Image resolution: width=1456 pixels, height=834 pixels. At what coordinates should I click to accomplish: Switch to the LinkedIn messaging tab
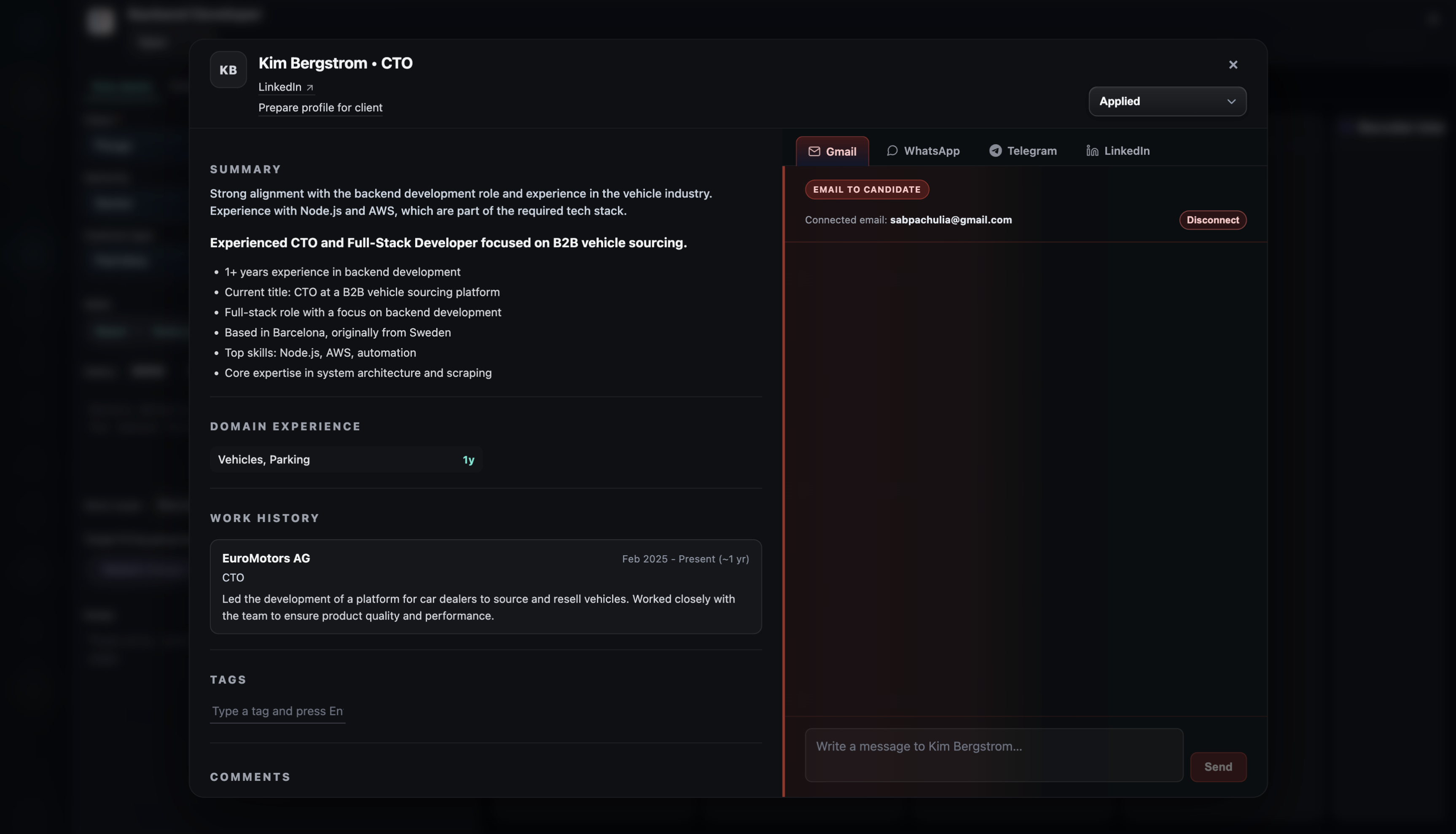[1118, 151]
